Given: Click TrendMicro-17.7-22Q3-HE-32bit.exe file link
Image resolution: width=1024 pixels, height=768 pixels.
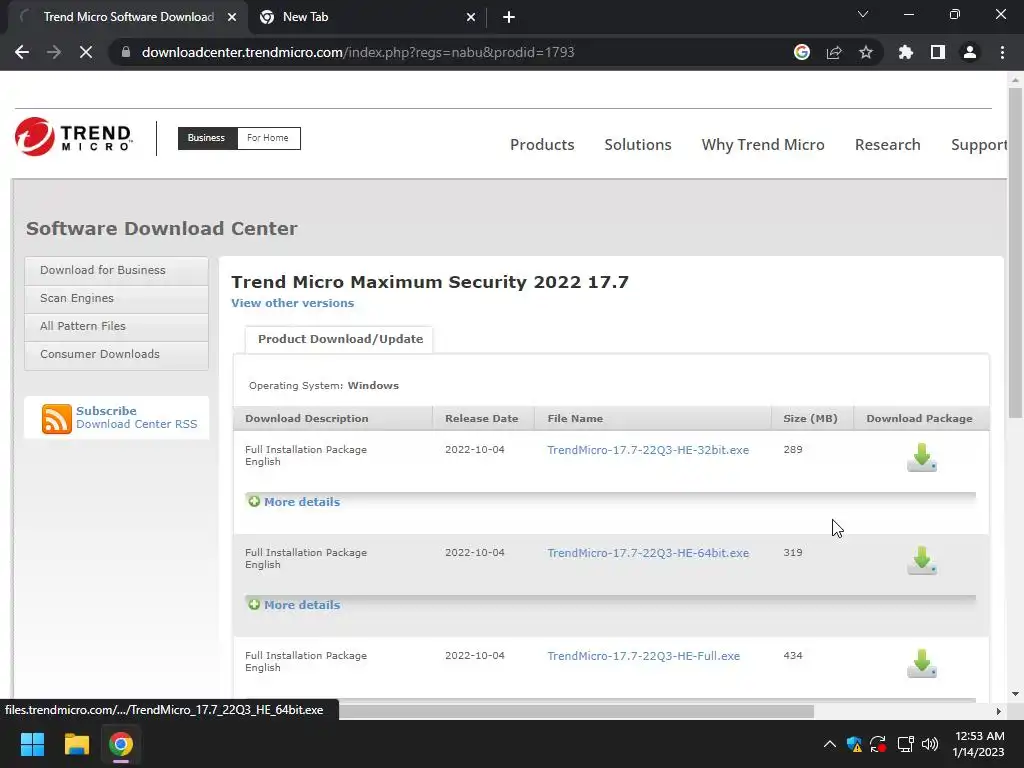Looking at the screenshot, I should click(648, 450).
